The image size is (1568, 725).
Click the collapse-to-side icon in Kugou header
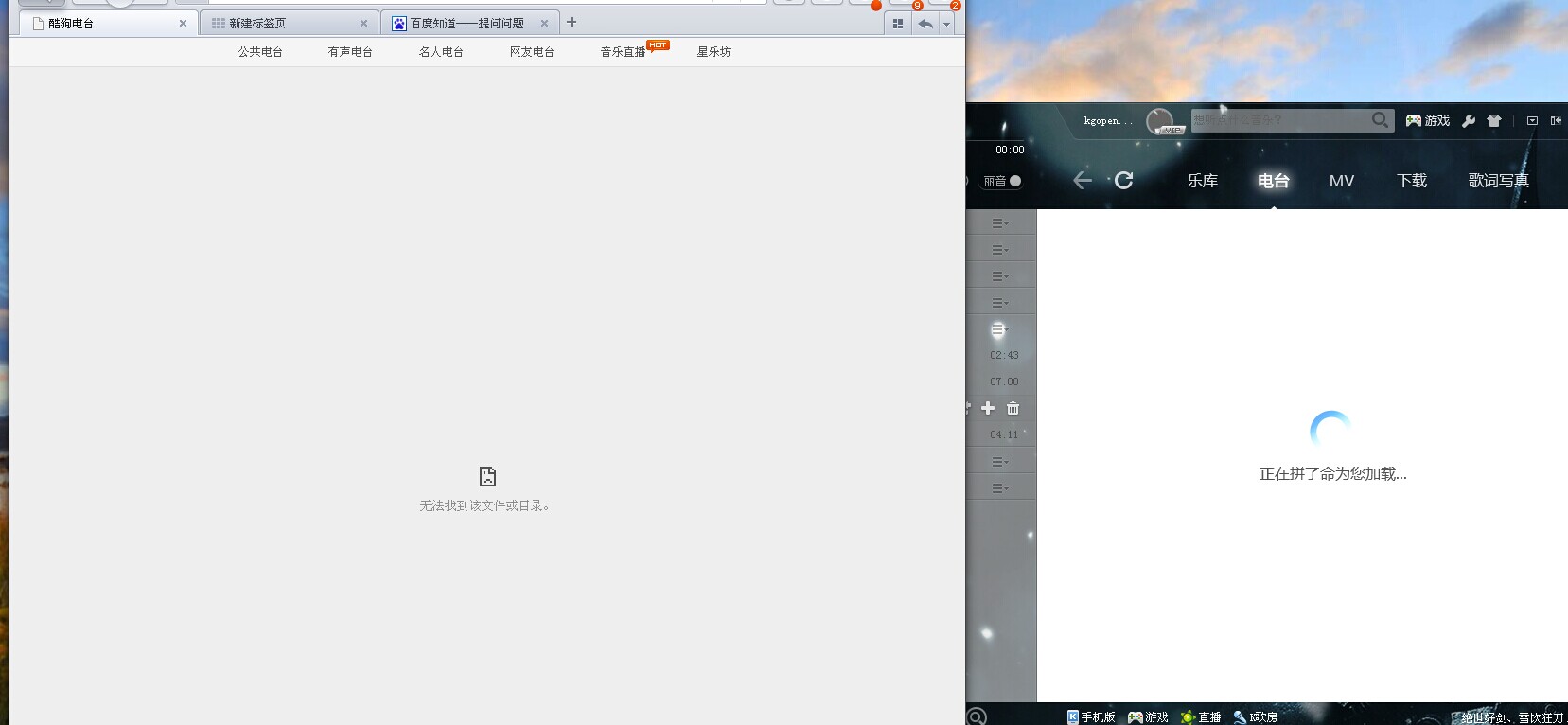tap(1556, 120)
